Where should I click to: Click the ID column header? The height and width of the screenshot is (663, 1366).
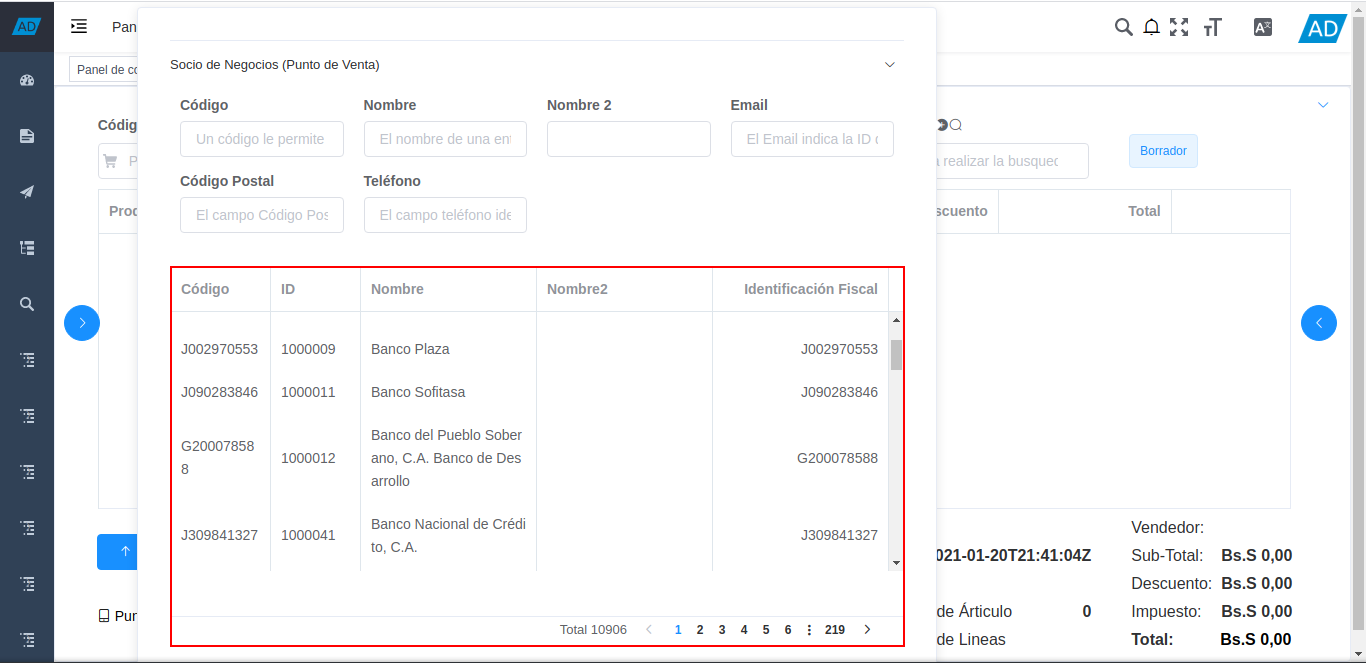[x=315, y=289]
